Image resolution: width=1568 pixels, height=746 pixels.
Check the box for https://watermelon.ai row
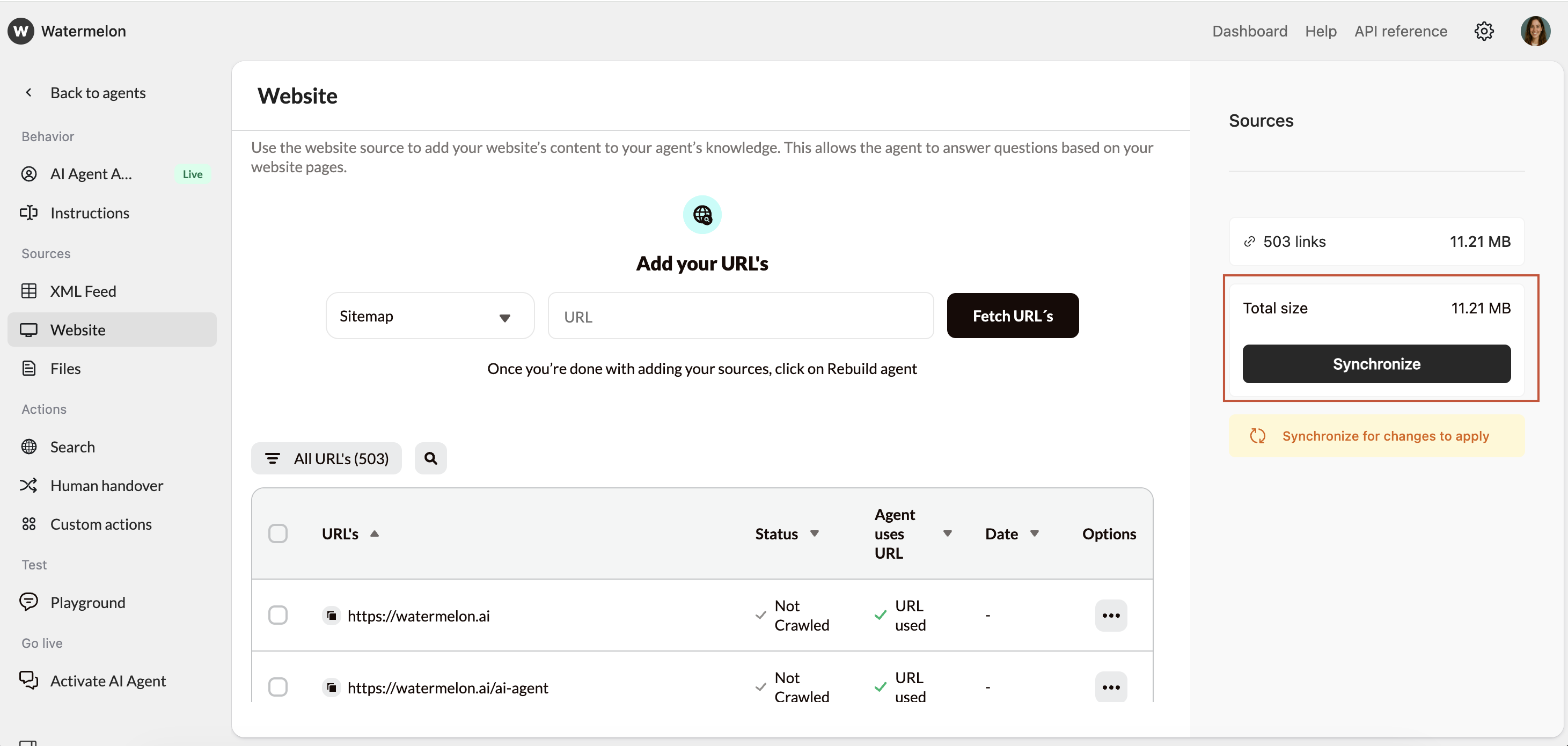point(277,615)
